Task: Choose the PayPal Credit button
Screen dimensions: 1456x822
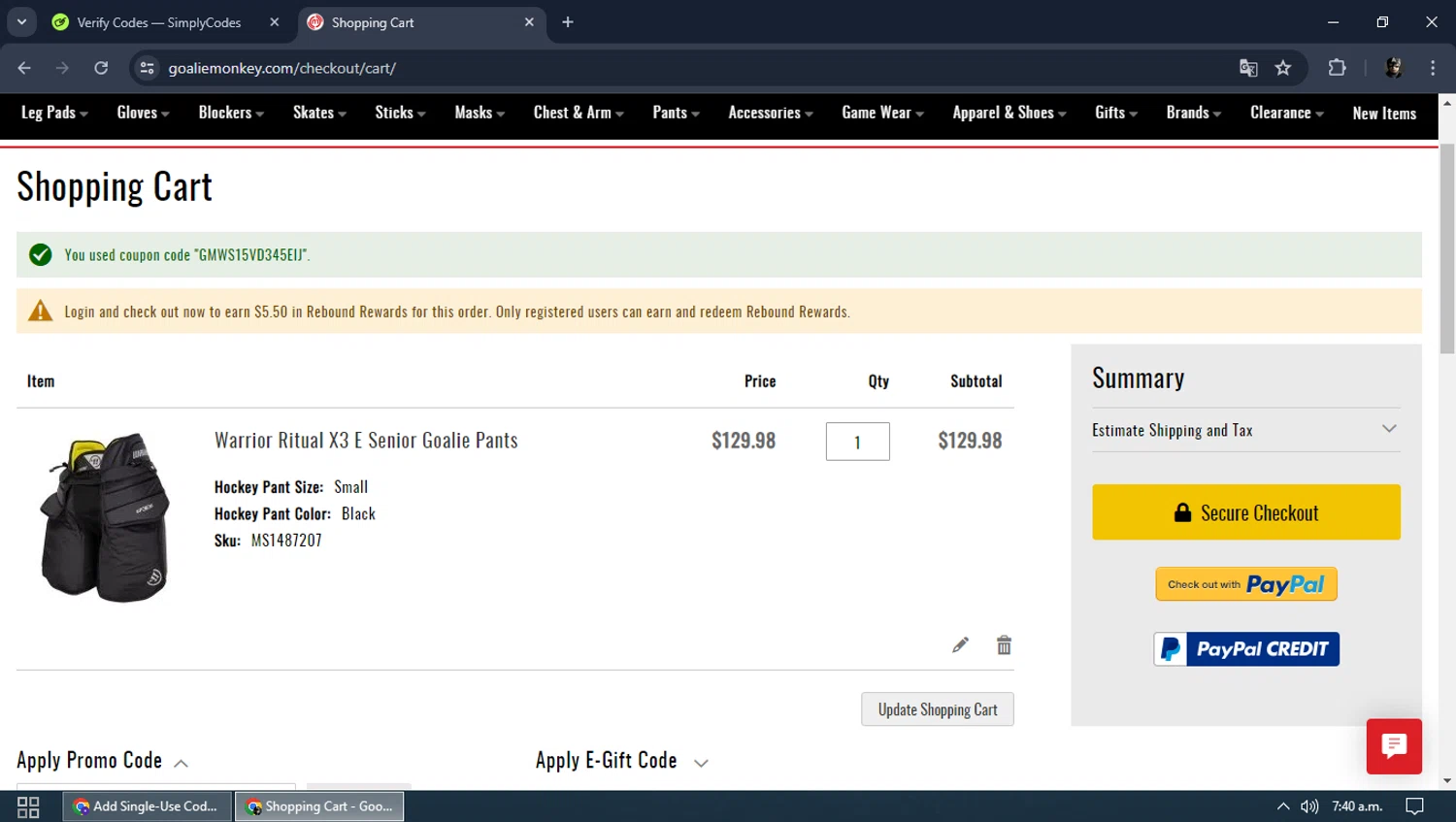Action: 1246,649
